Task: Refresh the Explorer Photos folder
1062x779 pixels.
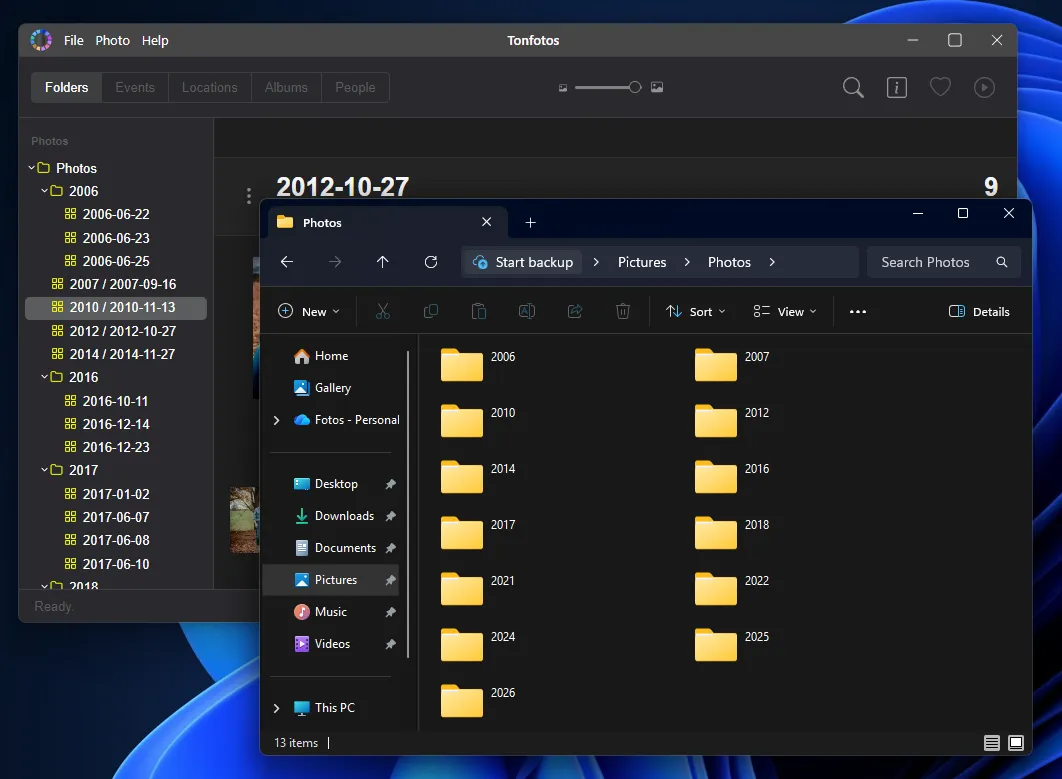Action: pos(431,262)
